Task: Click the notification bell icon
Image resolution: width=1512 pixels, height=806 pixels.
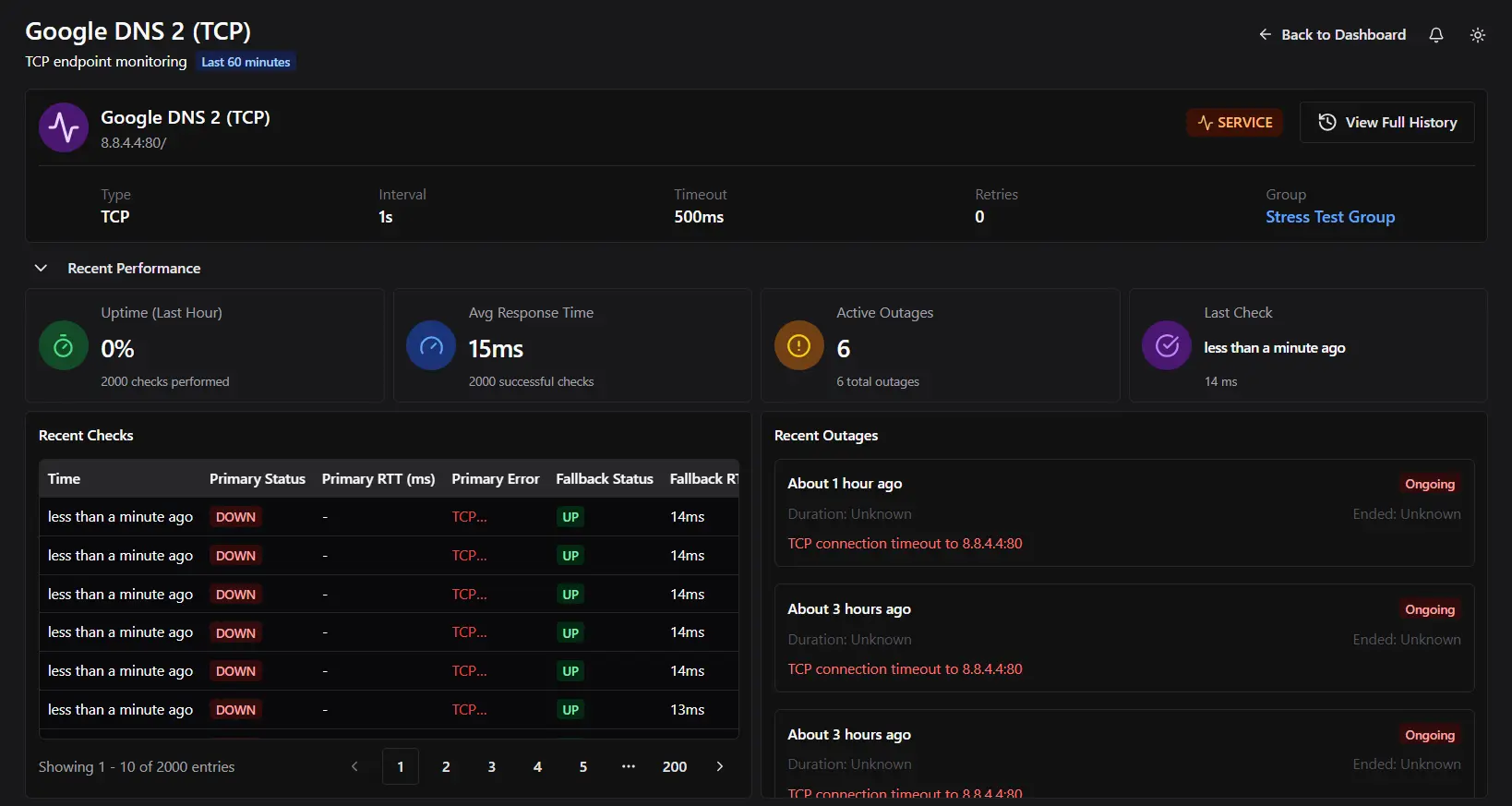Action: (x=1435, y=35)
